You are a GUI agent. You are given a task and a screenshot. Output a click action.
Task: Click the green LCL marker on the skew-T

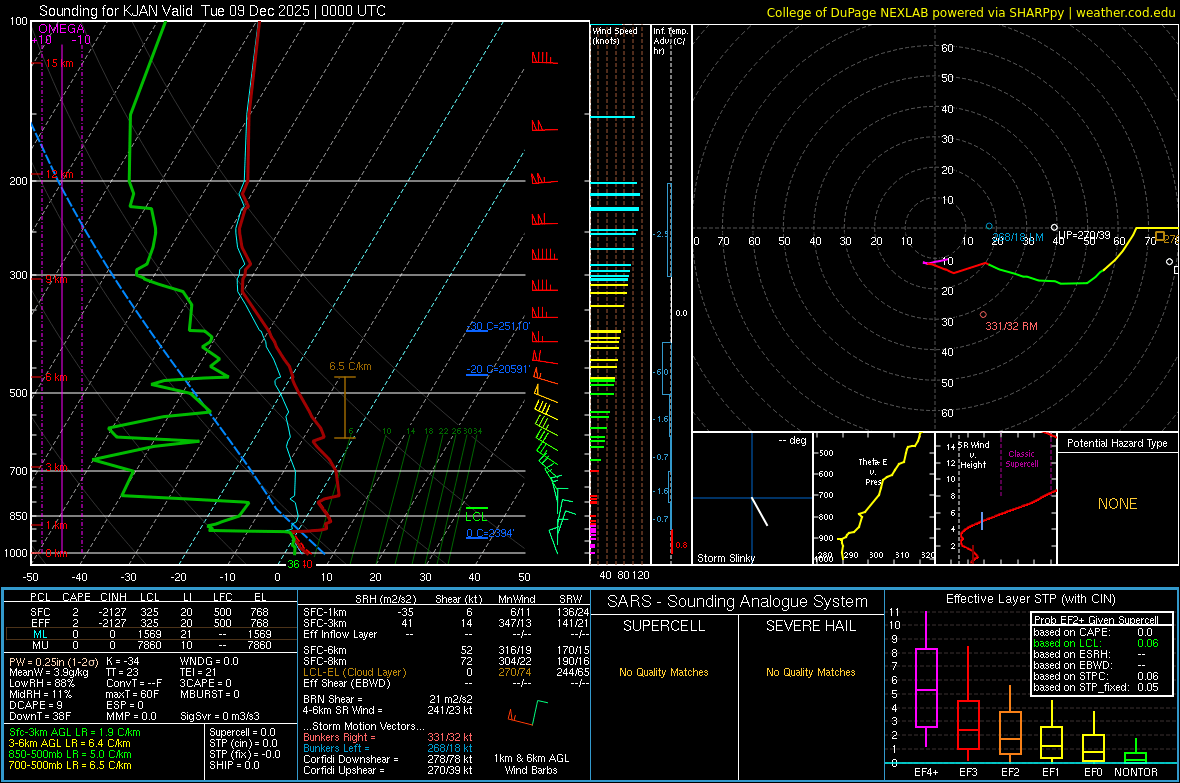pyautogui.click(x=476, y=515)
